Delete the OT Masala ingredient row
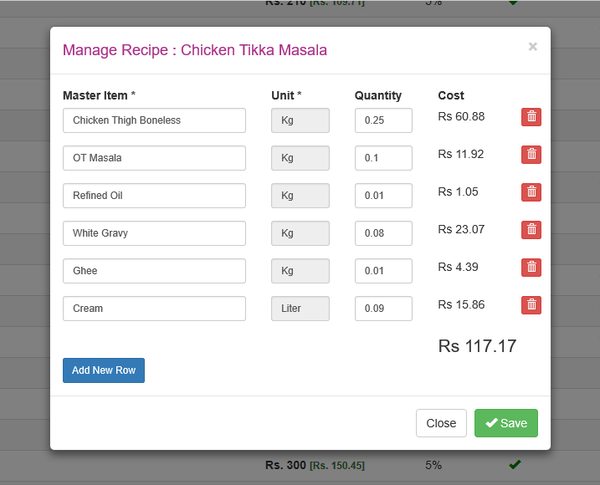The height and width of the screenshot is (485, 600). click(x=531, y=155)
